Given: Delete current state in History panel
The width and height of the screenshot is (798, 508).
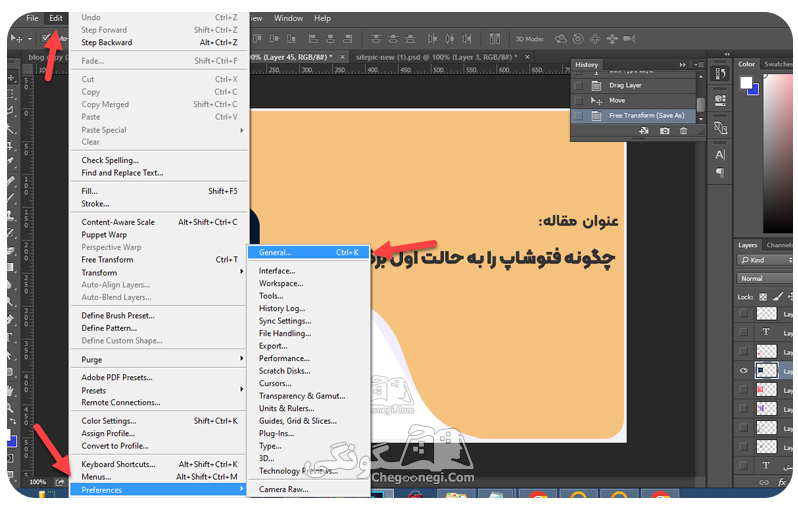Looking at the screenshot, I should (x=683, y=131).
